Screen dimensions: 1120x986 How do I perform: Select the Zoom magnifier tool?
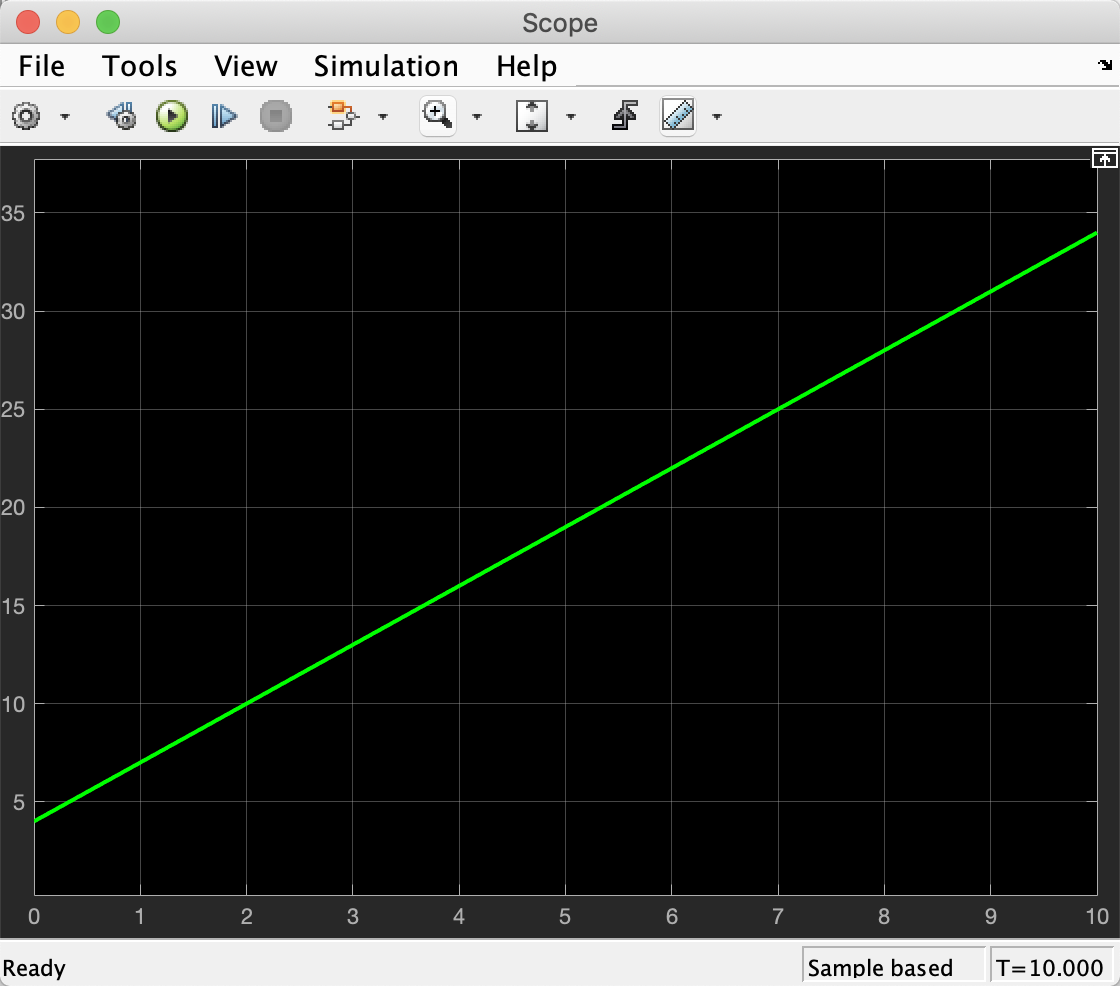click(x=437, y=115)
